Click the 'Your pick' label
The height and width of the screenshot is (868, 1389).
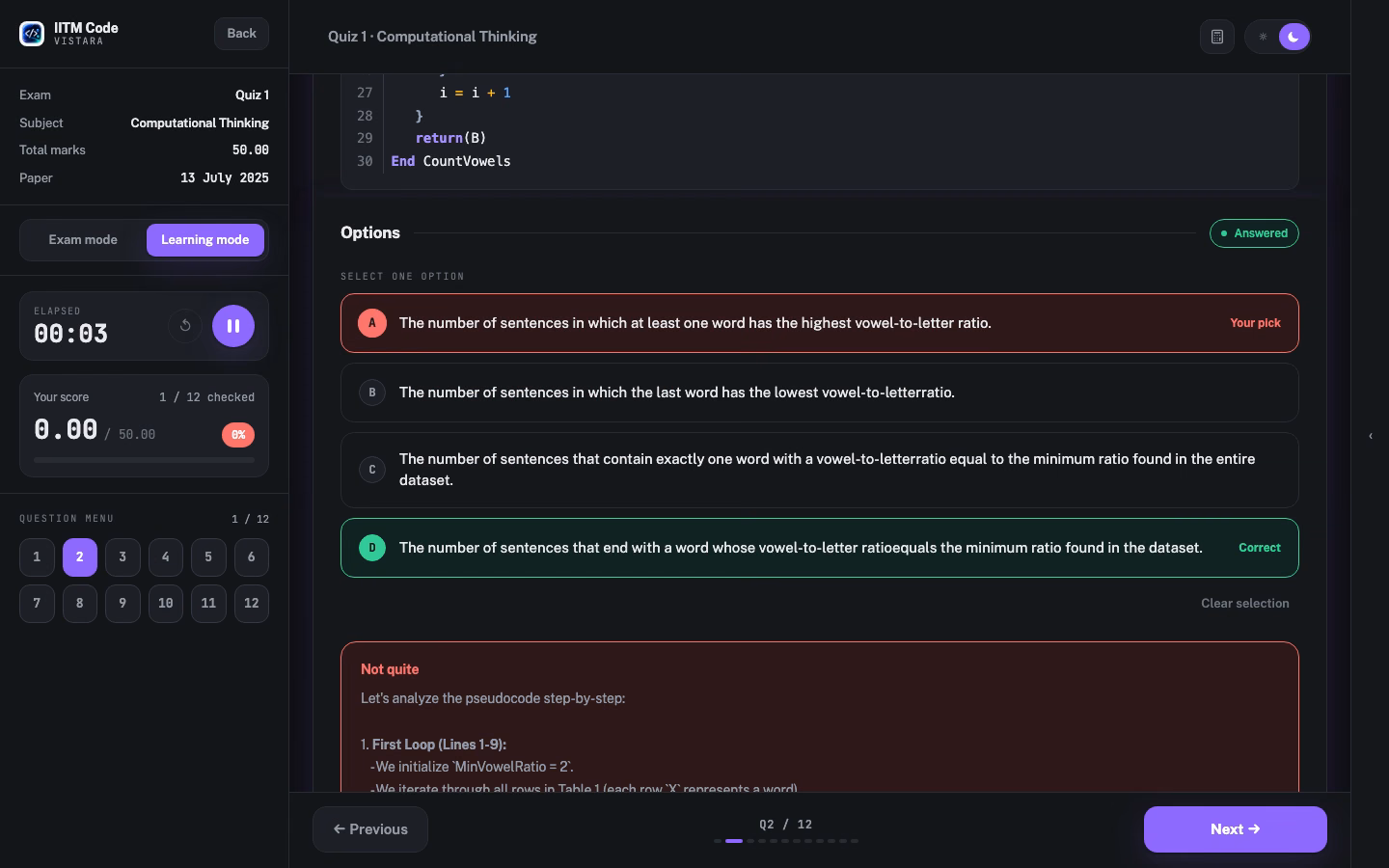click(1256, 323)
